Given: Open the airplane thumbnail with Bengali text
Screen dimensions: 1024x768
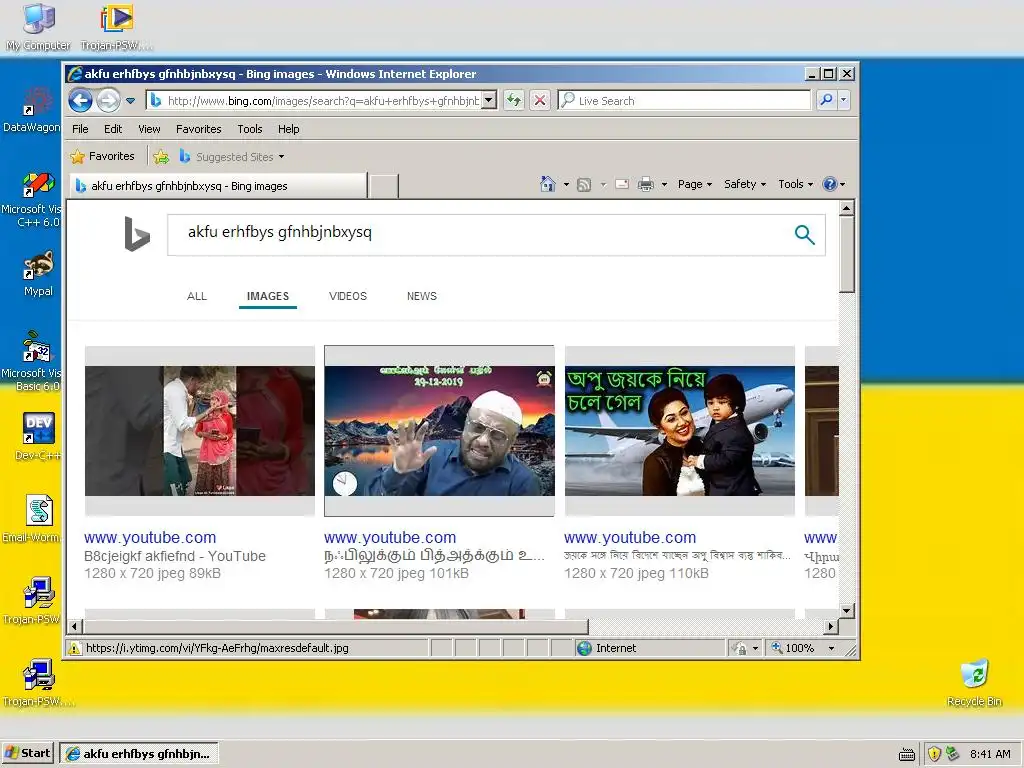Looking at the screenshot, I should coord(680,431).
